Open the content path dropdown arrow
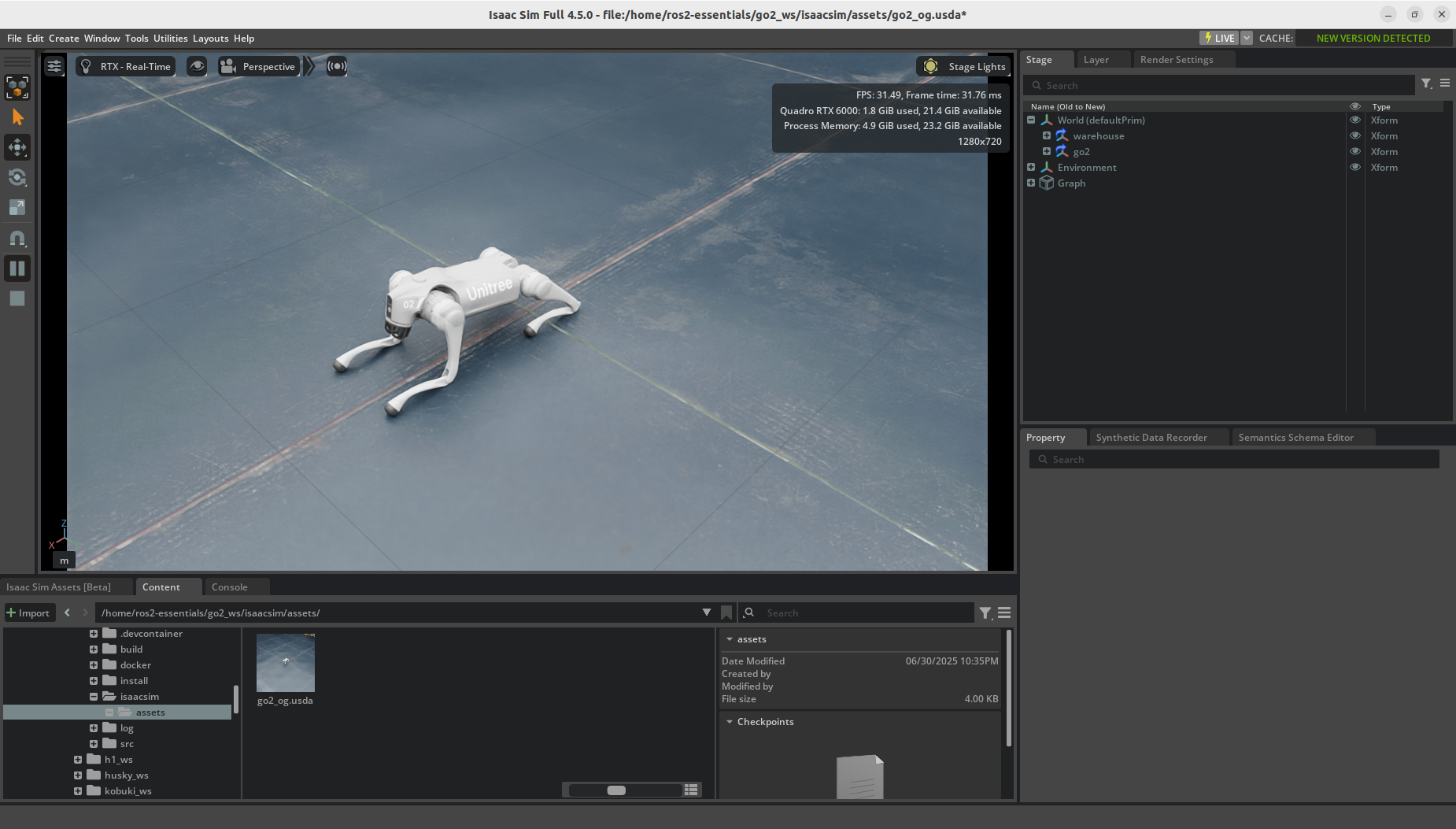Image resolution: width=1456 pixels, height=829 pixels. 707,612
